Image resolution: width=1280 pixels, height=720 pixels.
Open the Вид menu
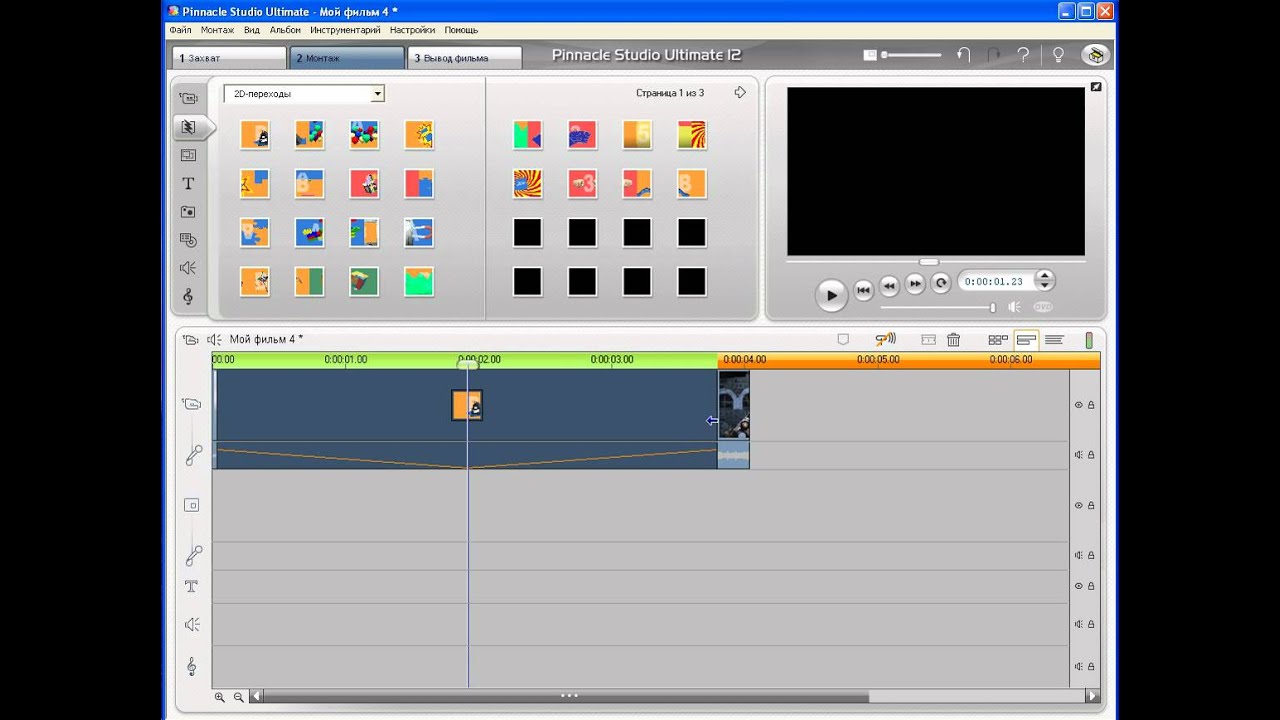(252, 30)
